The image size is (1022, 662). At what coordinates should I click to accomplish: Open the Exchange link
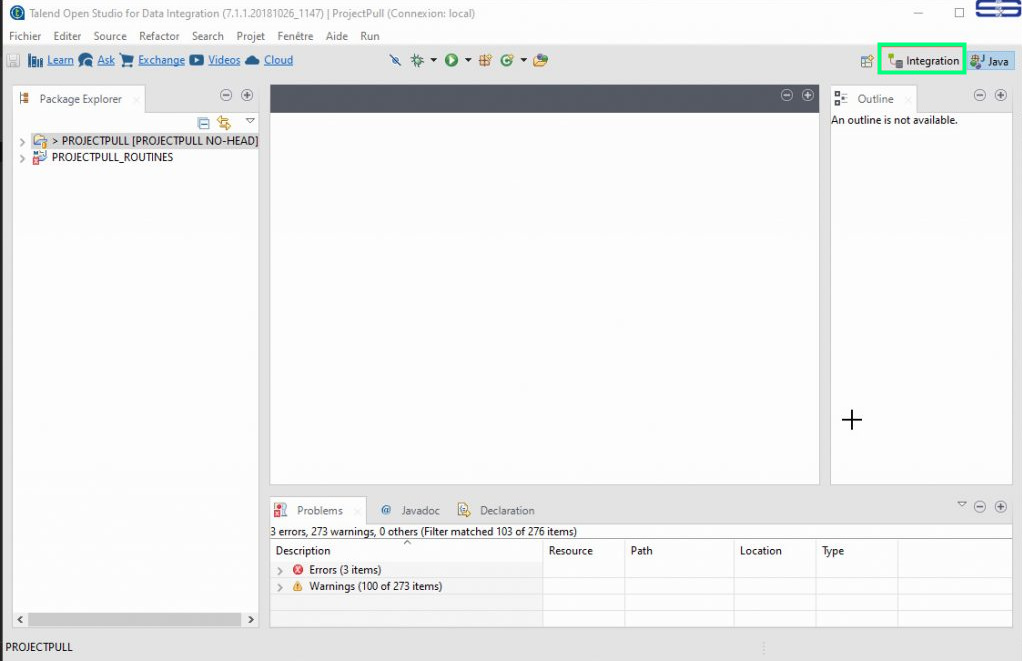(161, 61)
